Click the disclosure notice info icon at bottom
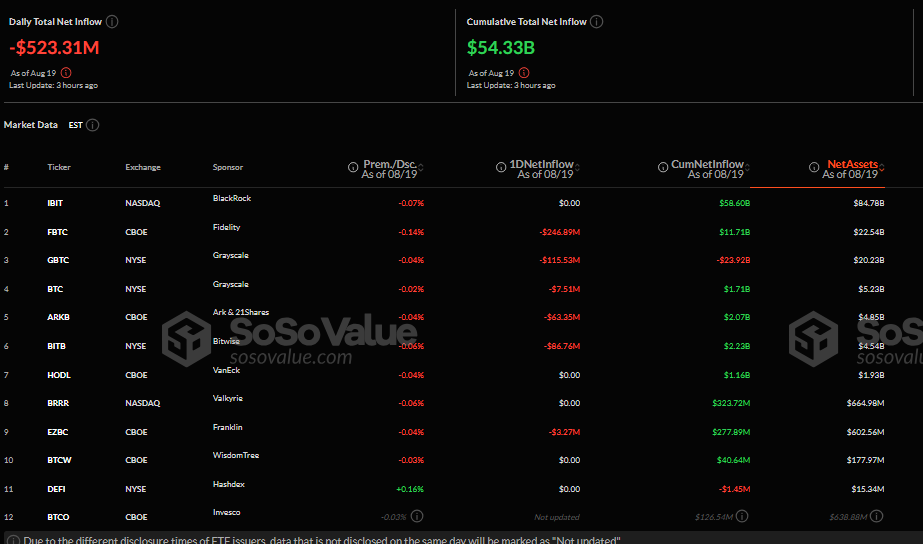Screen dimensions: 923x544 click(13, 540)
